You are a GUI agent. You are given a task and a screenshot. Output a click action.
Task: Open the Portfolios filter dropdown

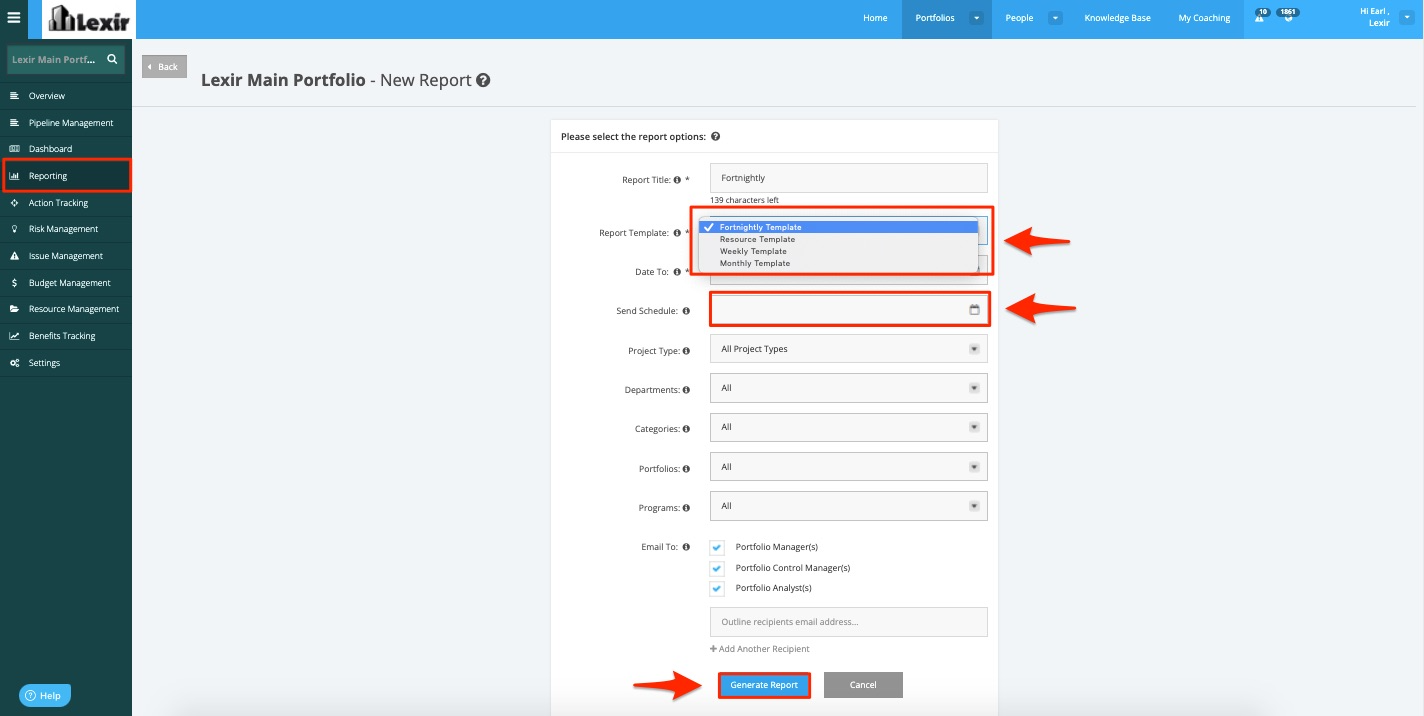coord(848,467)
